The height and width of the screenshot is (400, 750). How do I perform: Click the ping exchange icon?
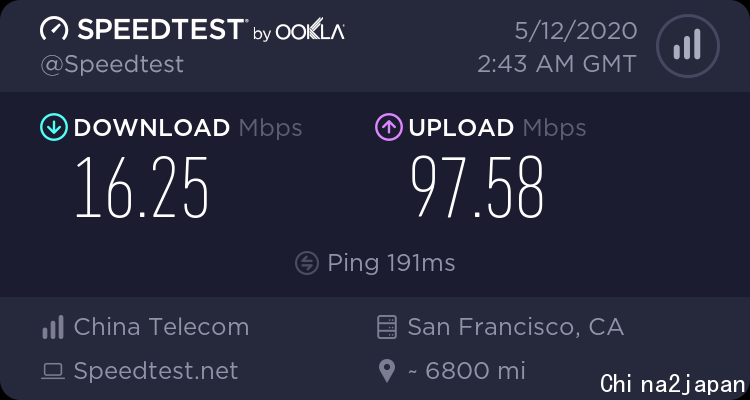click(307, 263)
